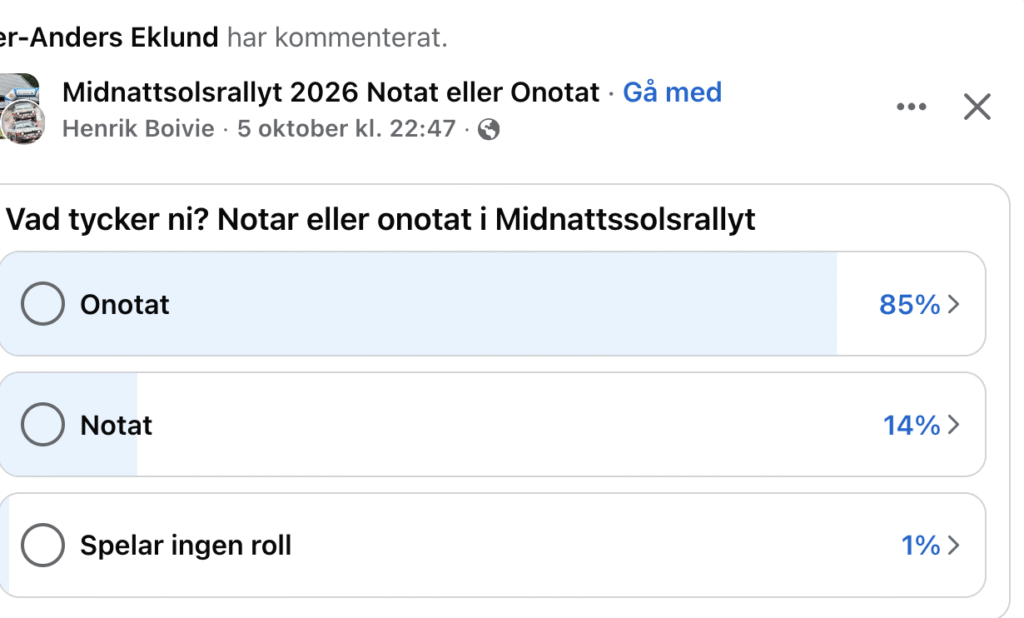Open Per-Anders Eklund's profile
Image resolution: width=1024 pixels, height=618 pixels.
[108, 38]
